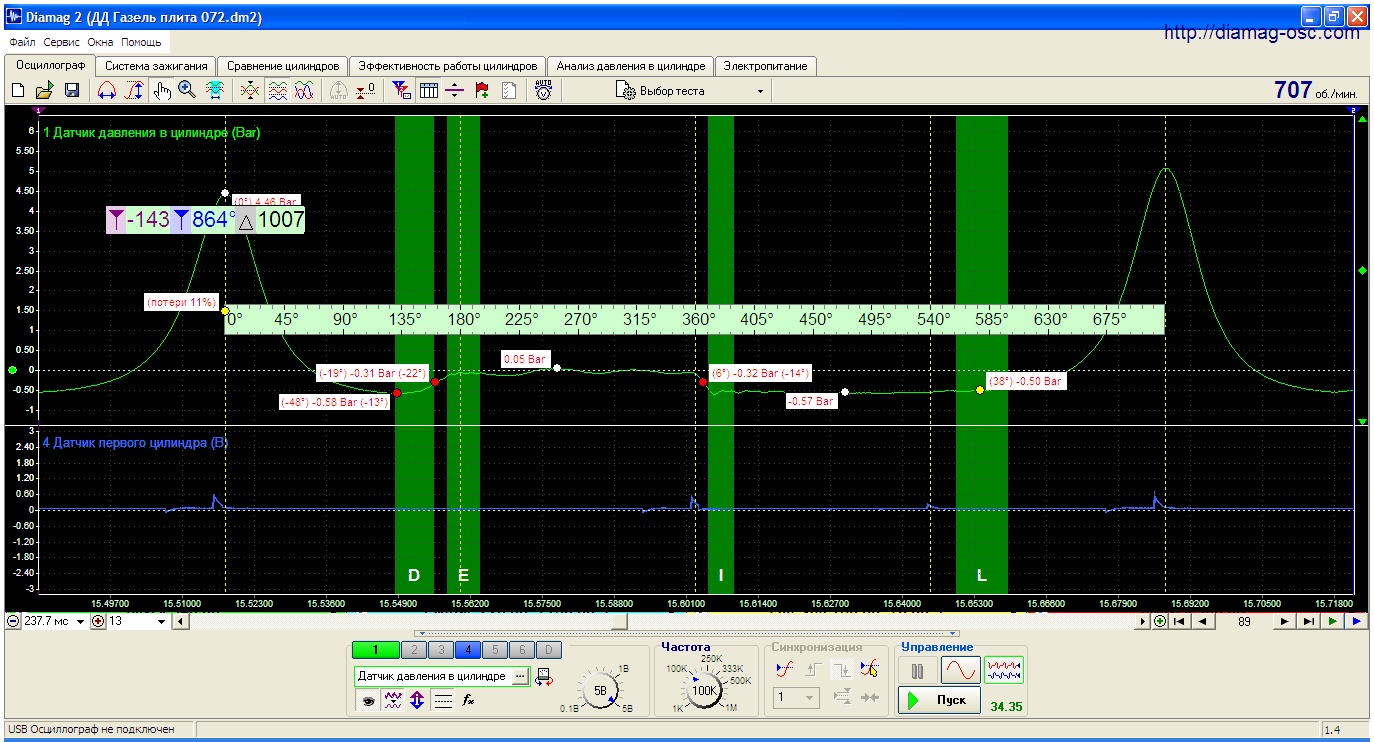Toggle channel 5 button
The image size is (1374, 742).
tap(496, 650)
